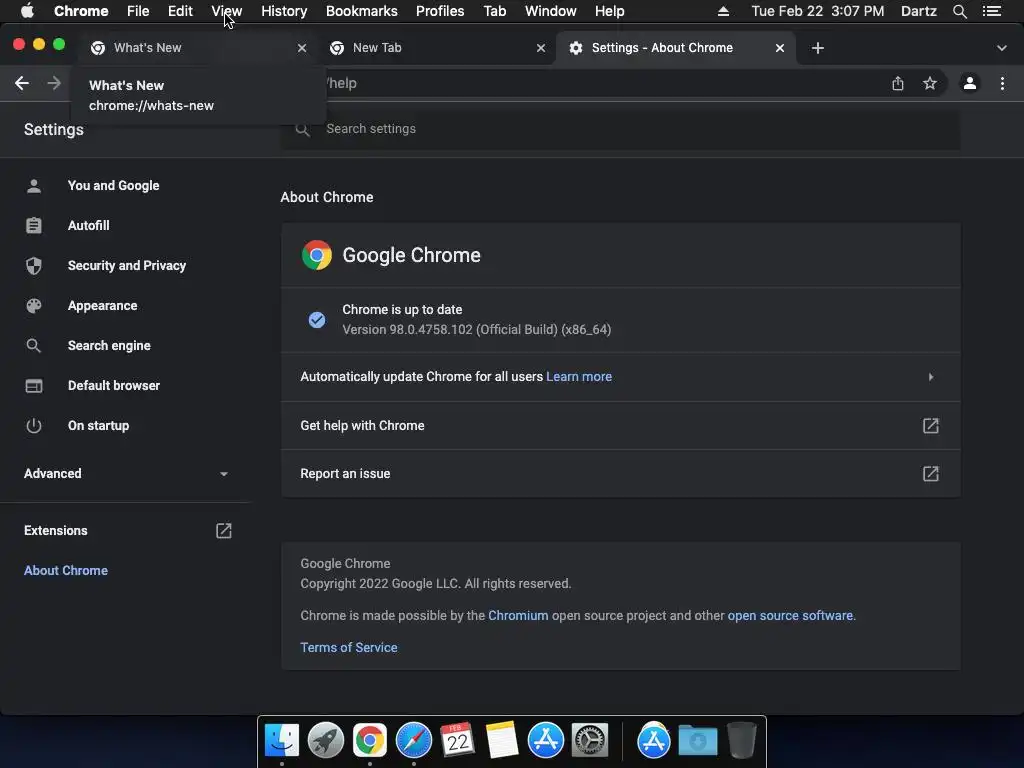1024x768 pixels.
Task: Click the Report an issue row
Action: tap(620, 473)
